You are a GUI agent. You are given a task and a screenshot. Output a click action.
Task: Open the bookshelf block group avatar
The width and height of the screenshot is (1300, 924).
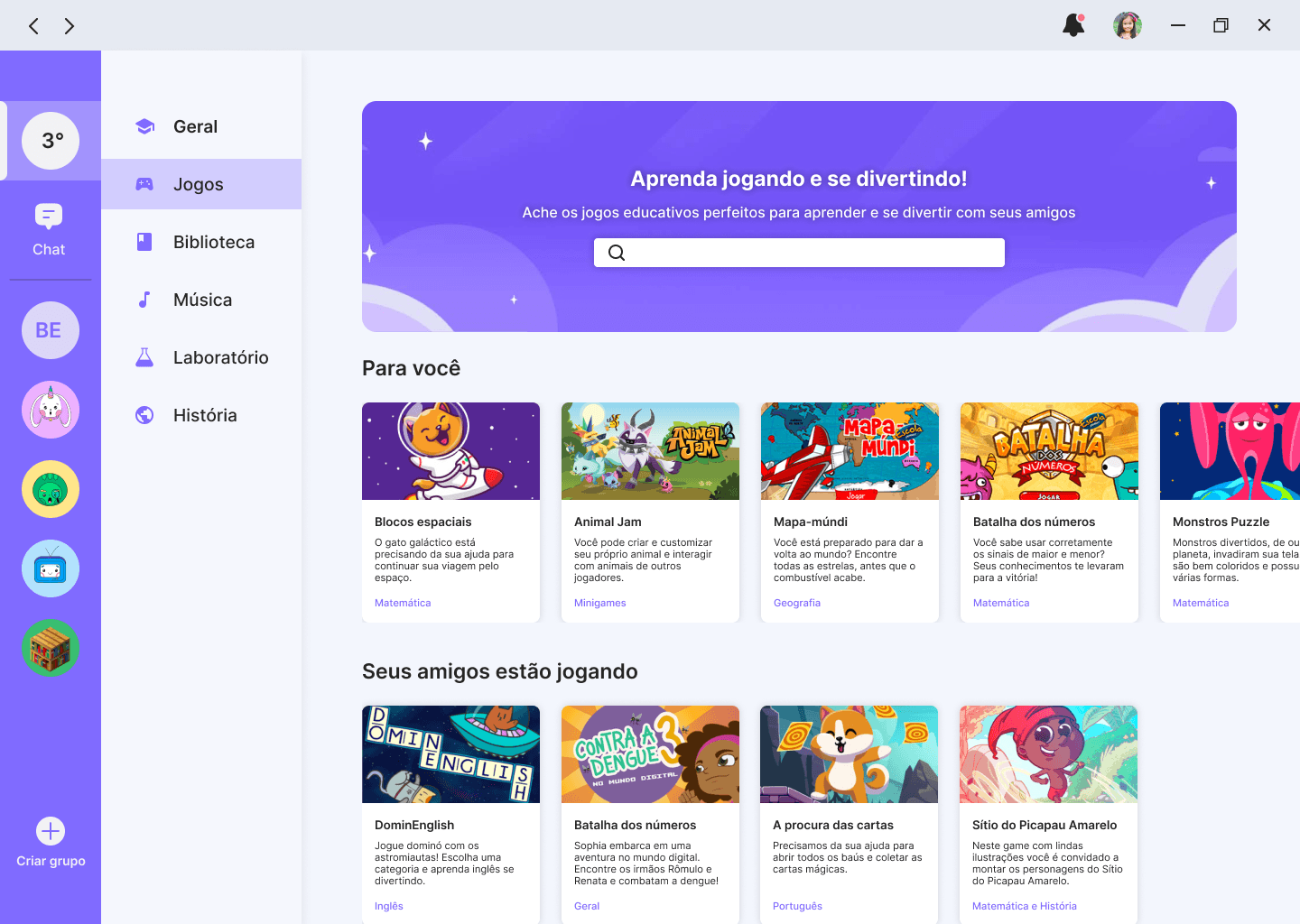click(x=51, y=648)
